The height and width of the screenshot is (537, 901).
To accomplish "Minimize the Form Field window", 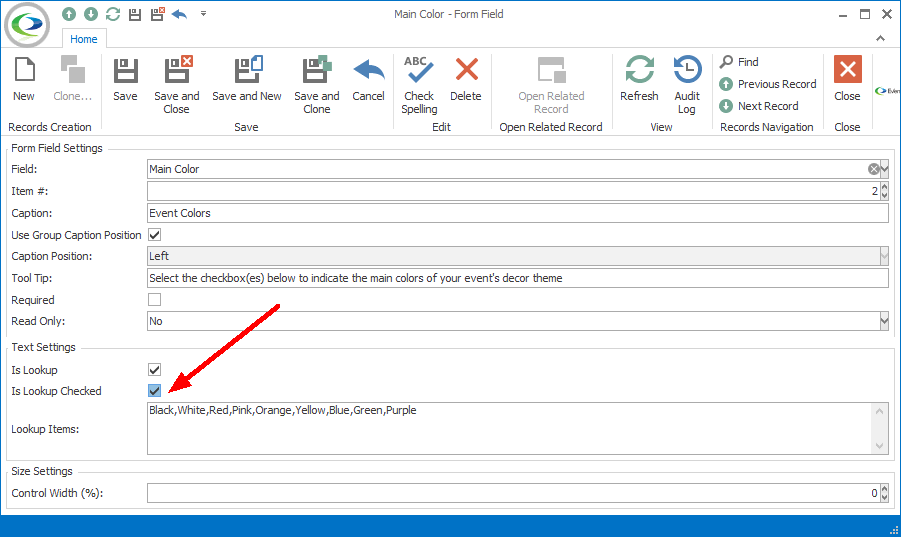I will pyautogui.click(x=843, y=15).
